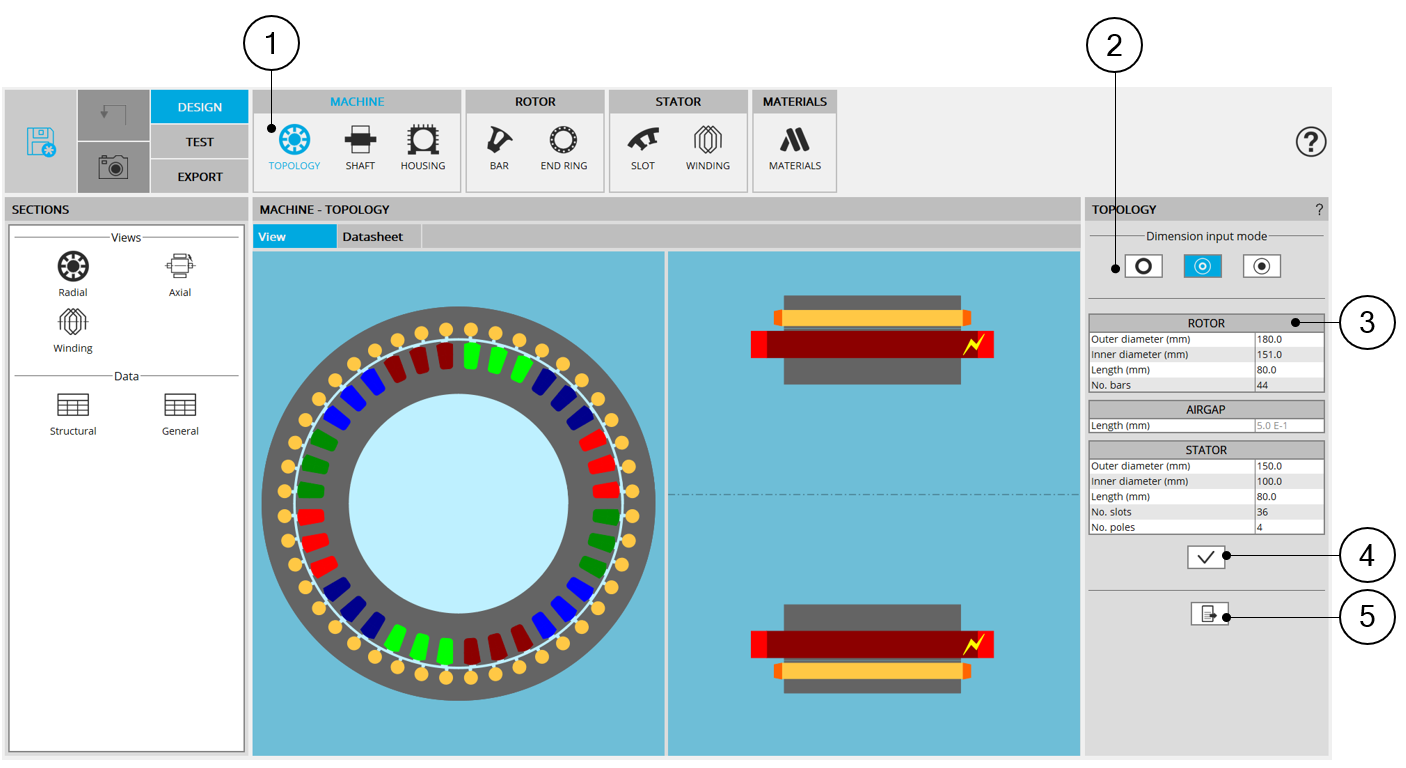Open rotor Bar settings
This screenshot has height=768, width=1406.
pos(499,146)
